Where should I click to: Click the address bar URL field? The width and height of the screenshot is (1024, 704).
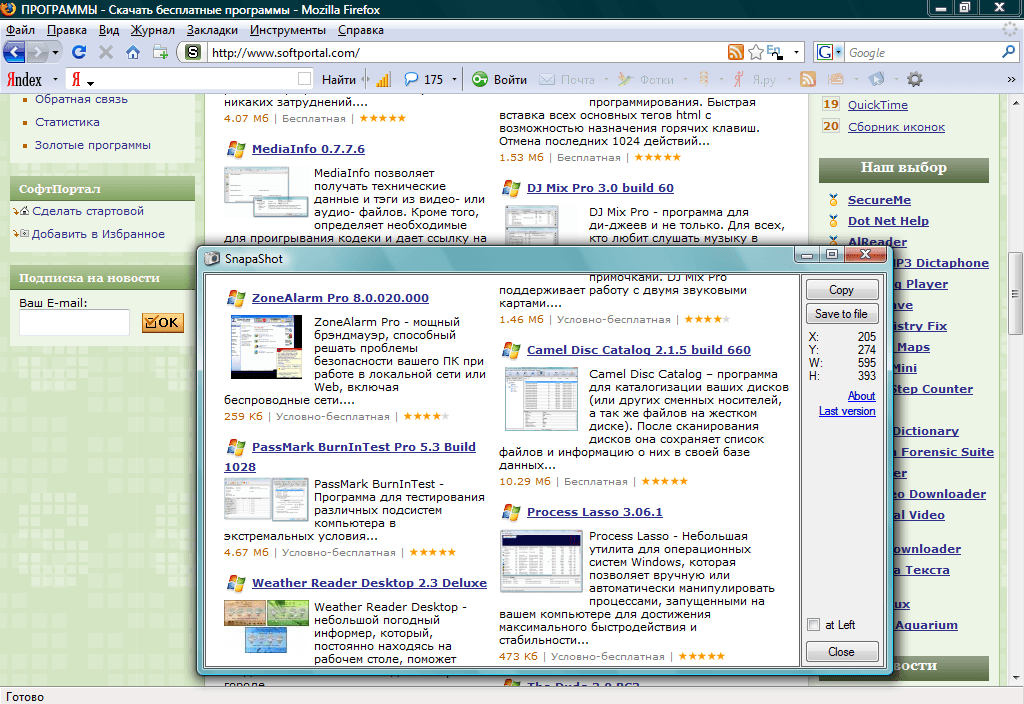pos(467,52)
